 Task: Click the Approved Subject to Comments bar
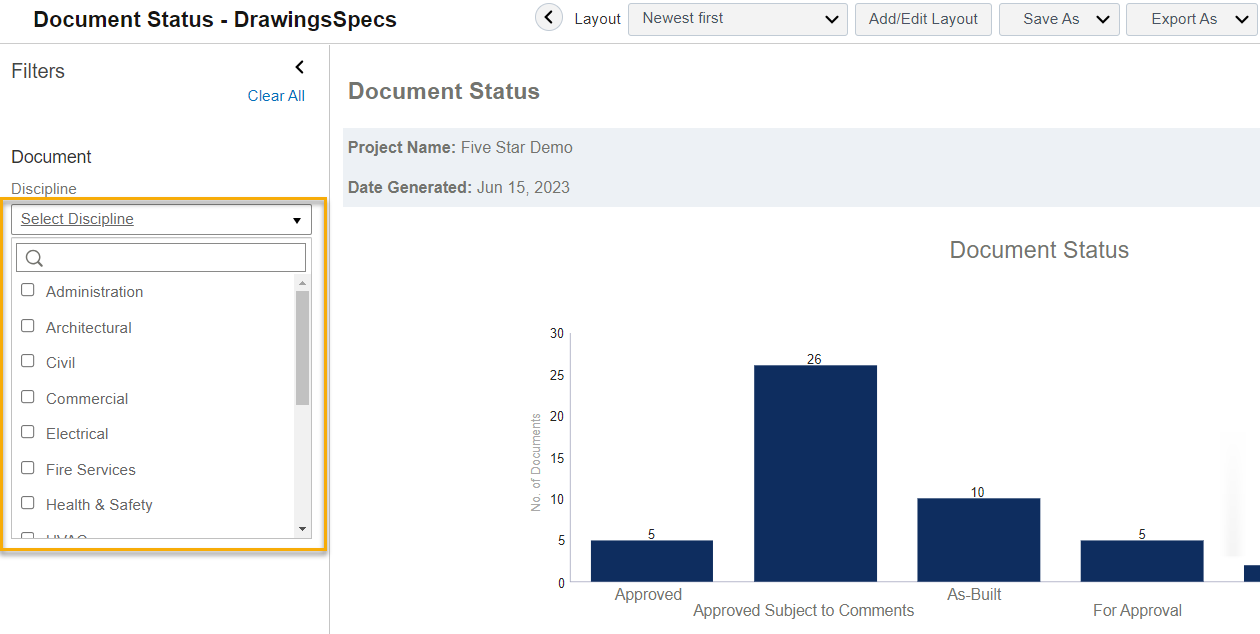click(815, 474)
